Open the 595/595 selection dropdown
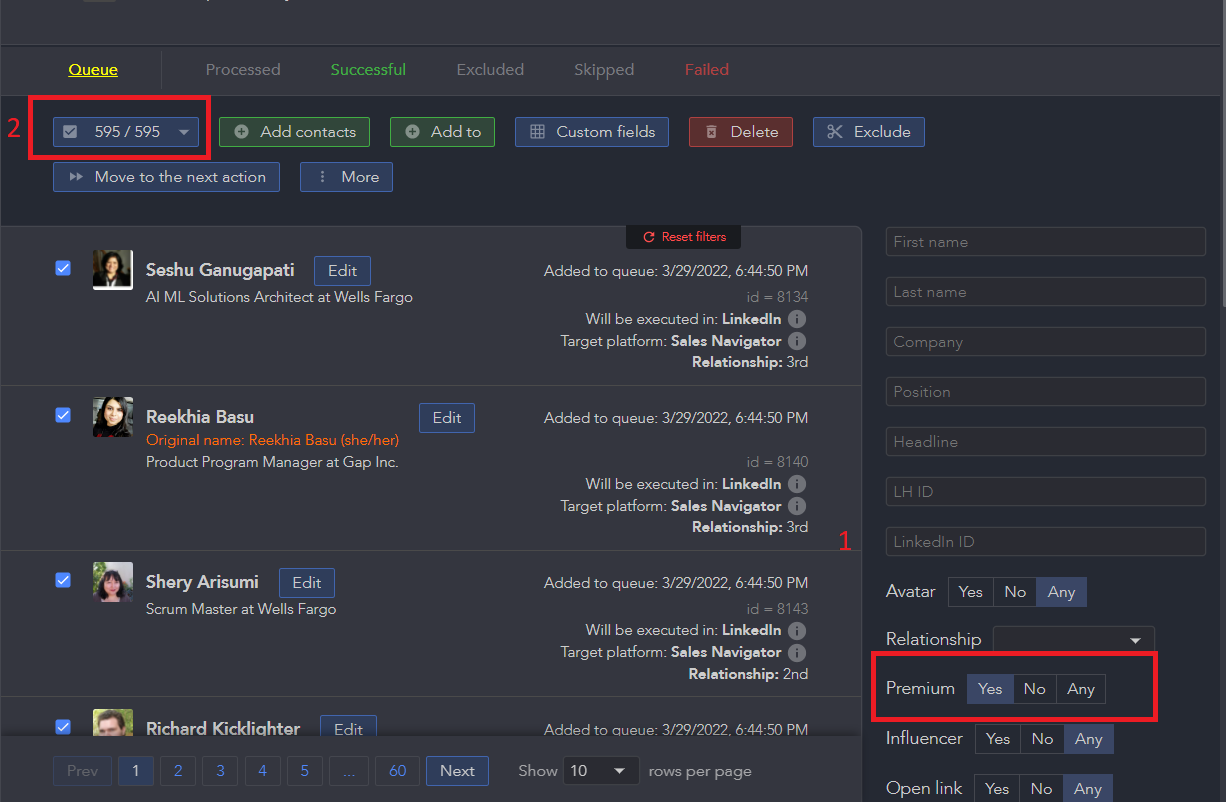This screenshot has height=802, width=1226. [182, 131]
